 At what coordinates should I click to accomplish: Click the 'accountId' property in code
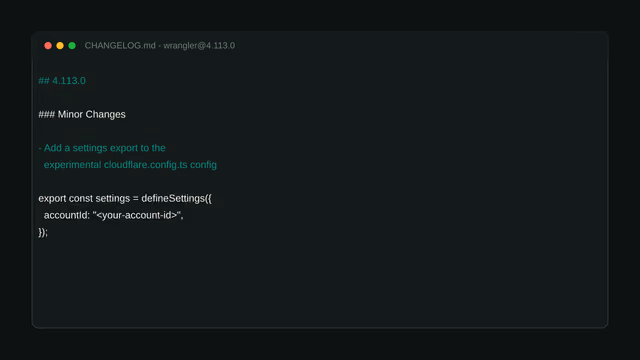pyautogui.click(x=65, y=216)
